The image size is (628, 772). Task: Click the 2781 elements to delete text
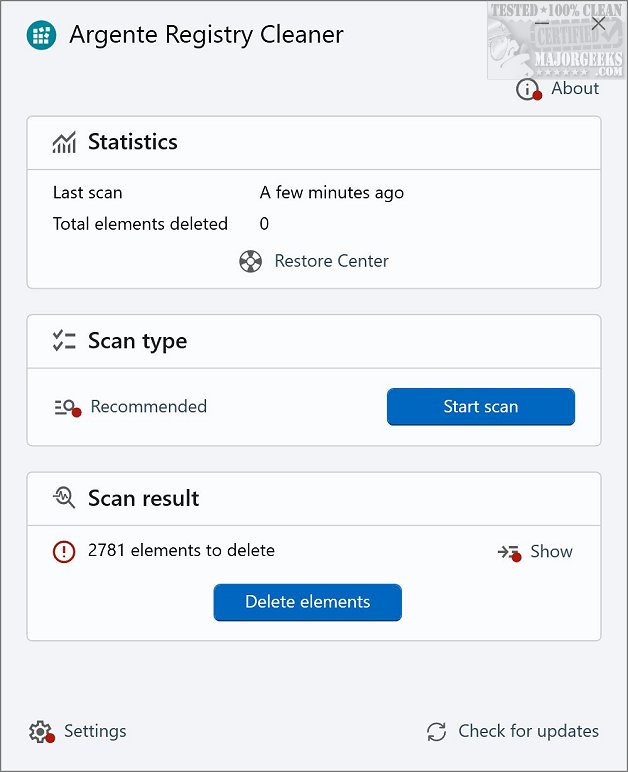pos(181,550)
